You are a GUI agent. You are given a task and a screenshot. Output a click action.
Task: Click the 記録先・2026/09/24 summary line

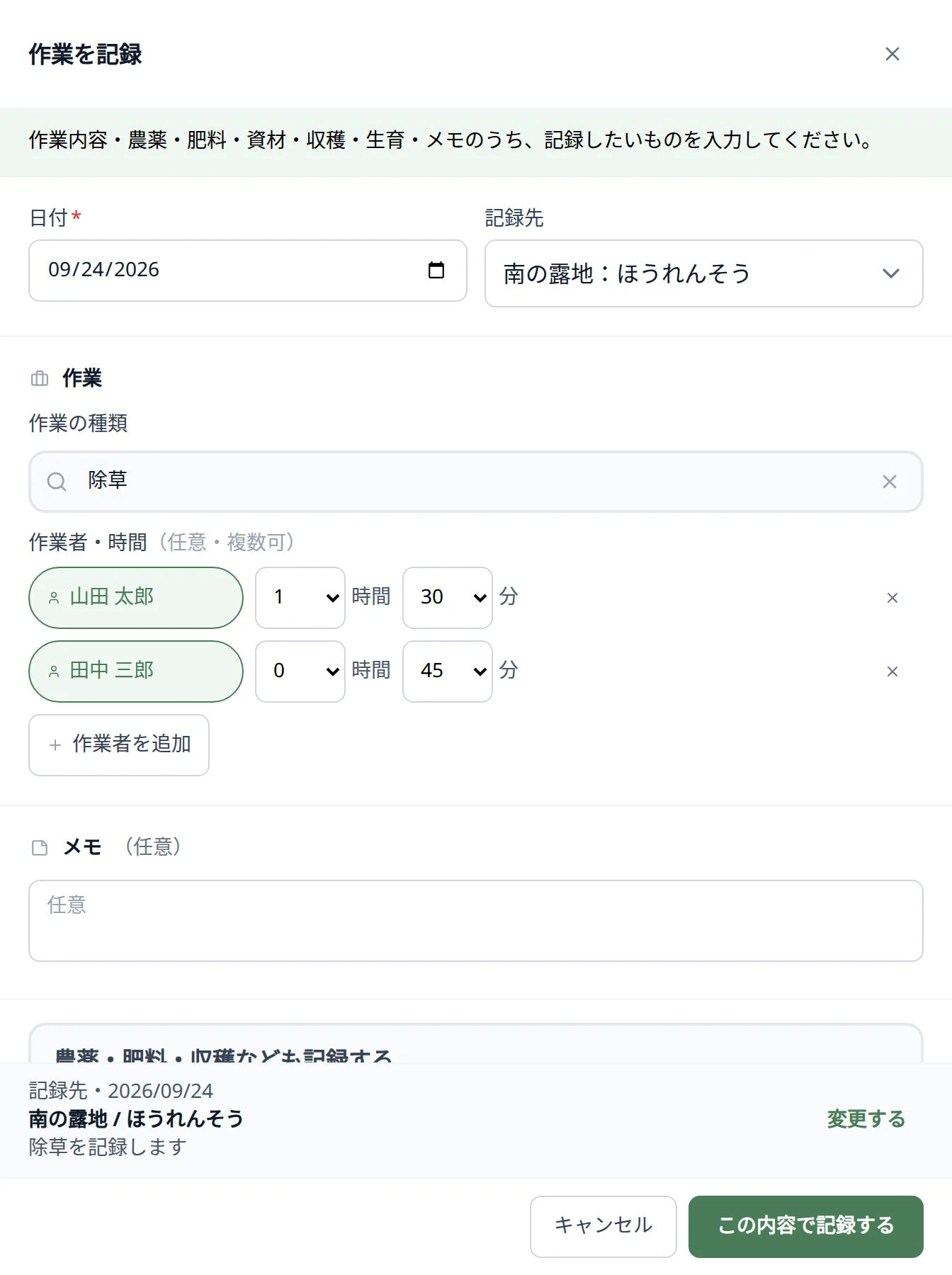point(121,1091)
